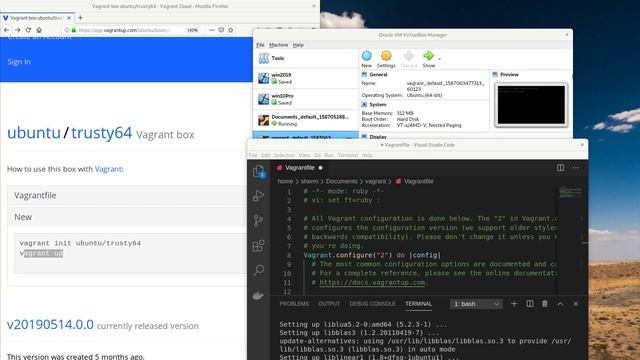Go to Firefox home page
Image resolution: width=640 pixels, height=360 pixels.
39,30
